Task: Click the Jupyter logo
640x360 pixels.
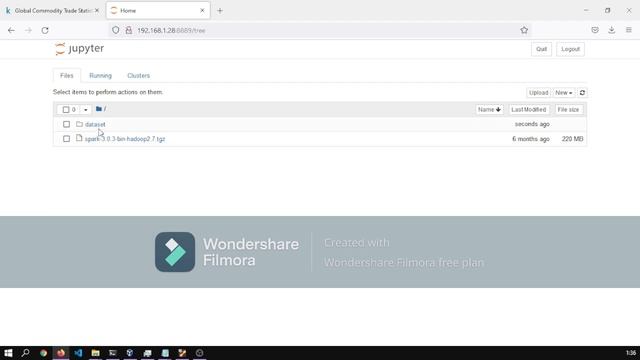Action: [80, 49]
